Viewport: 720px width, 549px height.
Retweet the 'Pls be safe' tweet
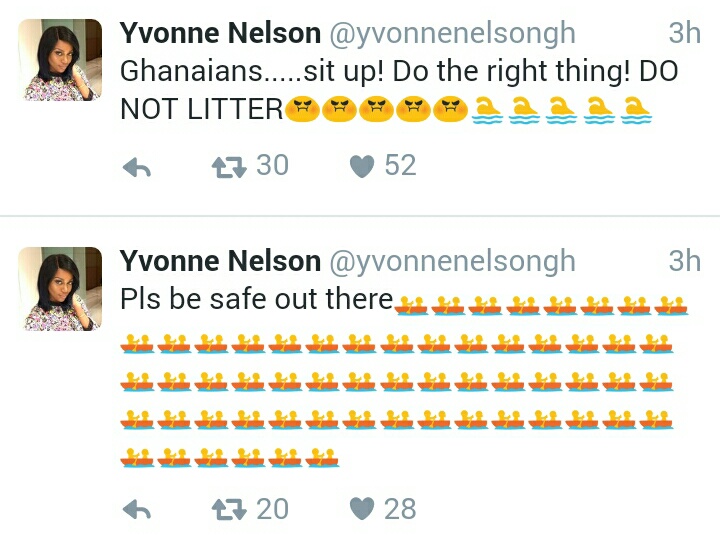point(229,510)
